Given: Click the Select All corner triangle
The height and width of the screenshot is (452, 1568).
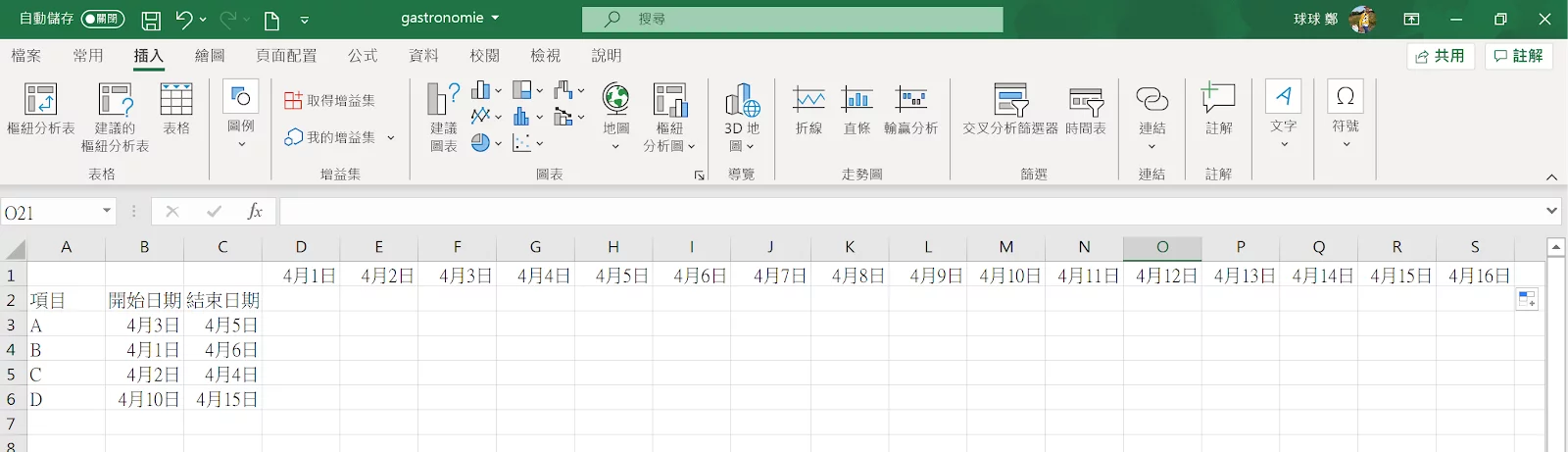Looking at the screenshot, I should coord(14,248).
